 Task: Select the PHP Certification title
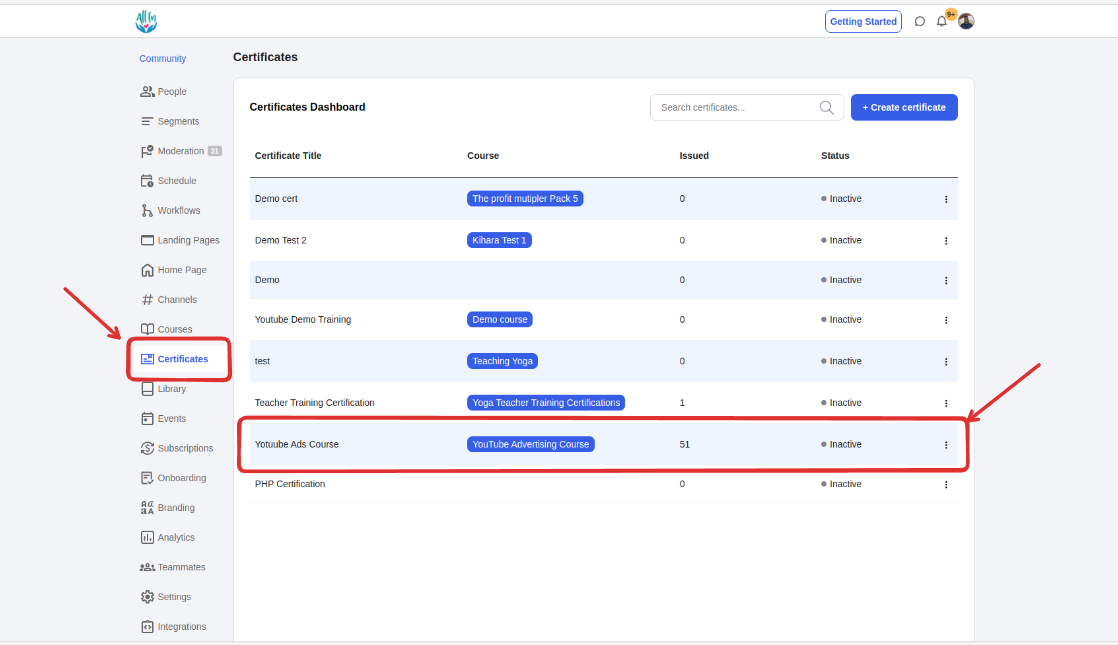tap(289, 484)
